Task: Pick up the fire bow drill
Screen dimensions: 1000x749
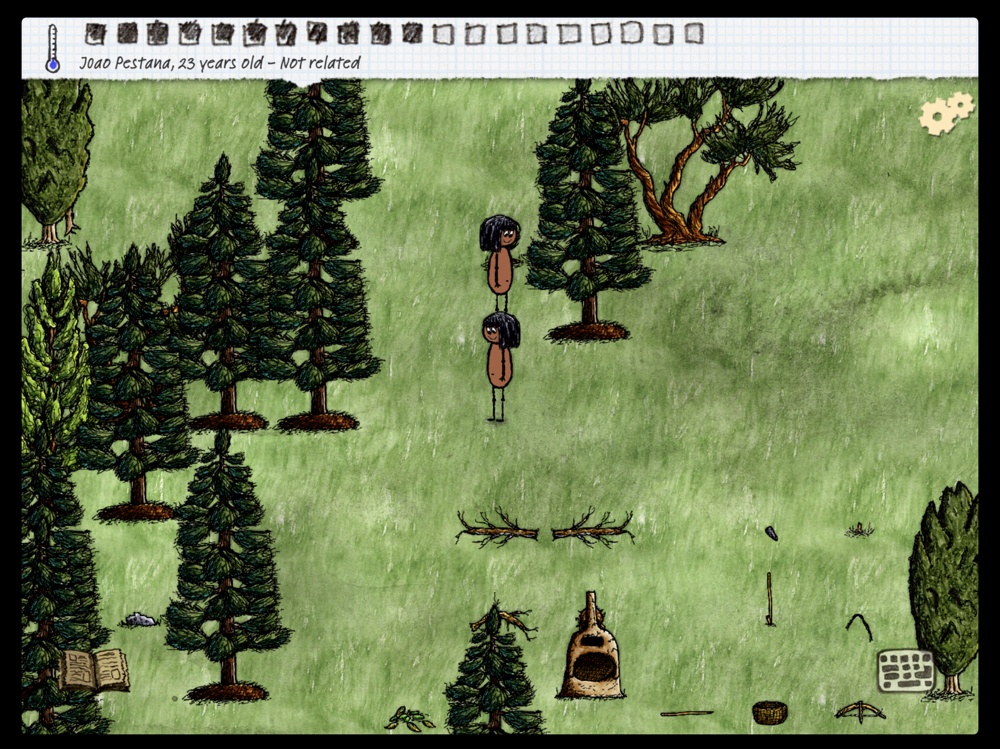Action: [x=859, y=711]
